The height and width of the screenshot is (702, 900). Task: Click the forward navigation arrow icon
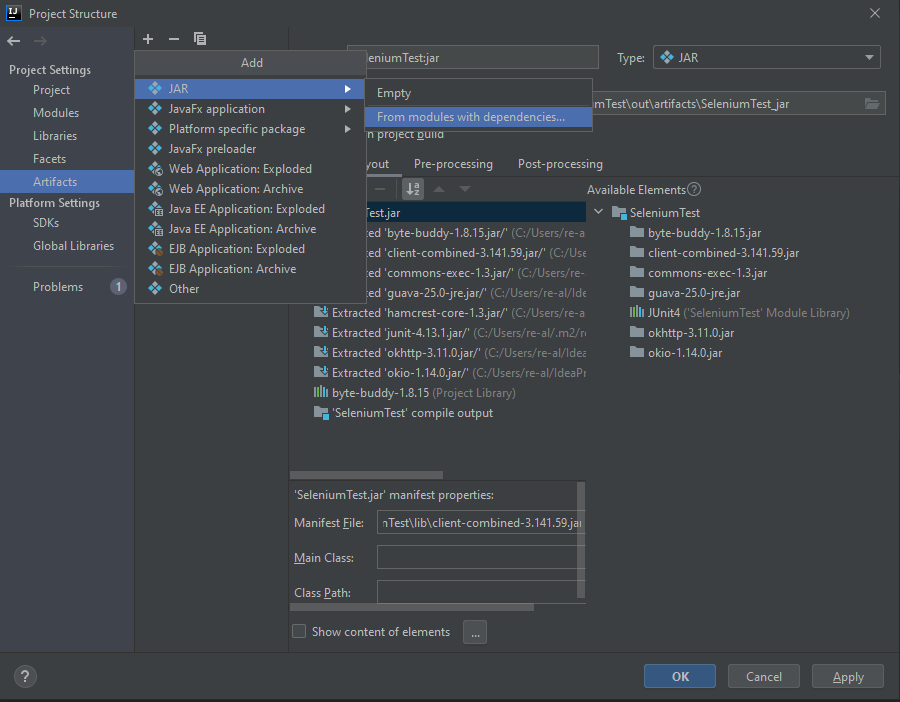click(40, 41)
